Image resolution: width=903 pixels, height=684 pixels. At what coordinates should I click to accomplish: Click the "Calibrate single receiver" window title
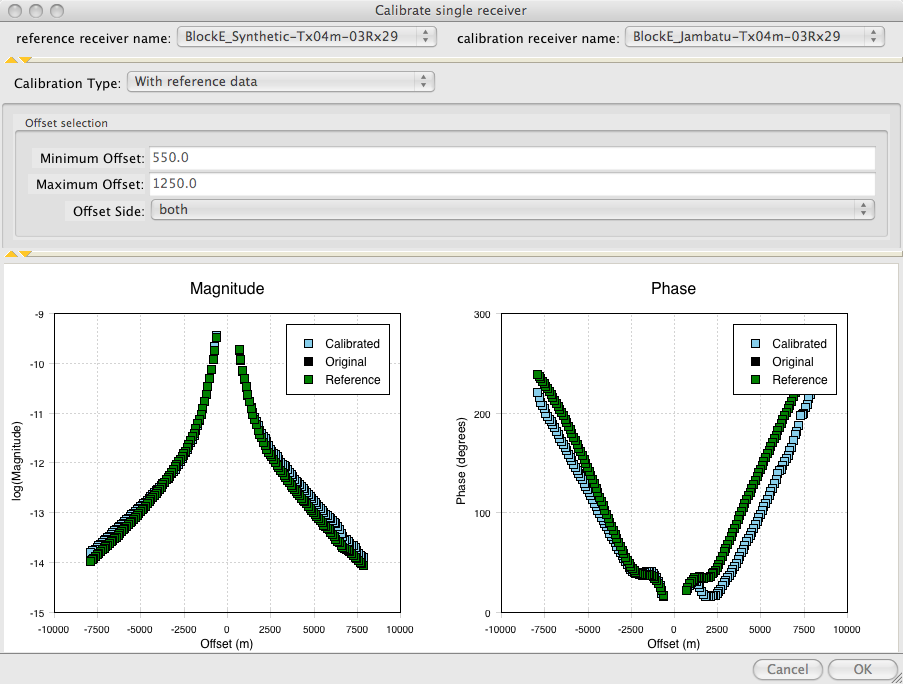(451, 10)
